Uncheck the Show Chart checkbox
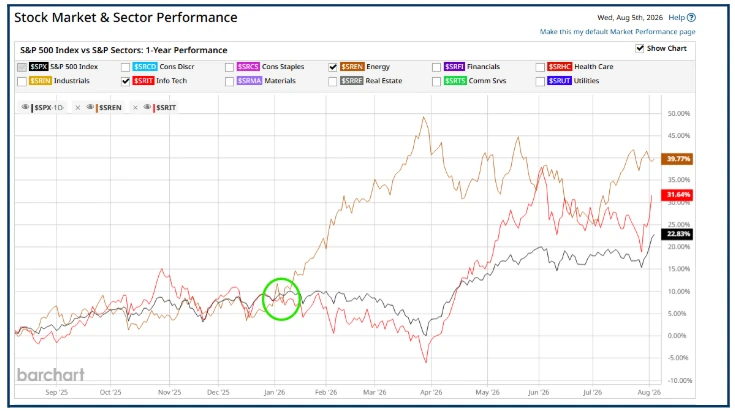 coord(639,48)
